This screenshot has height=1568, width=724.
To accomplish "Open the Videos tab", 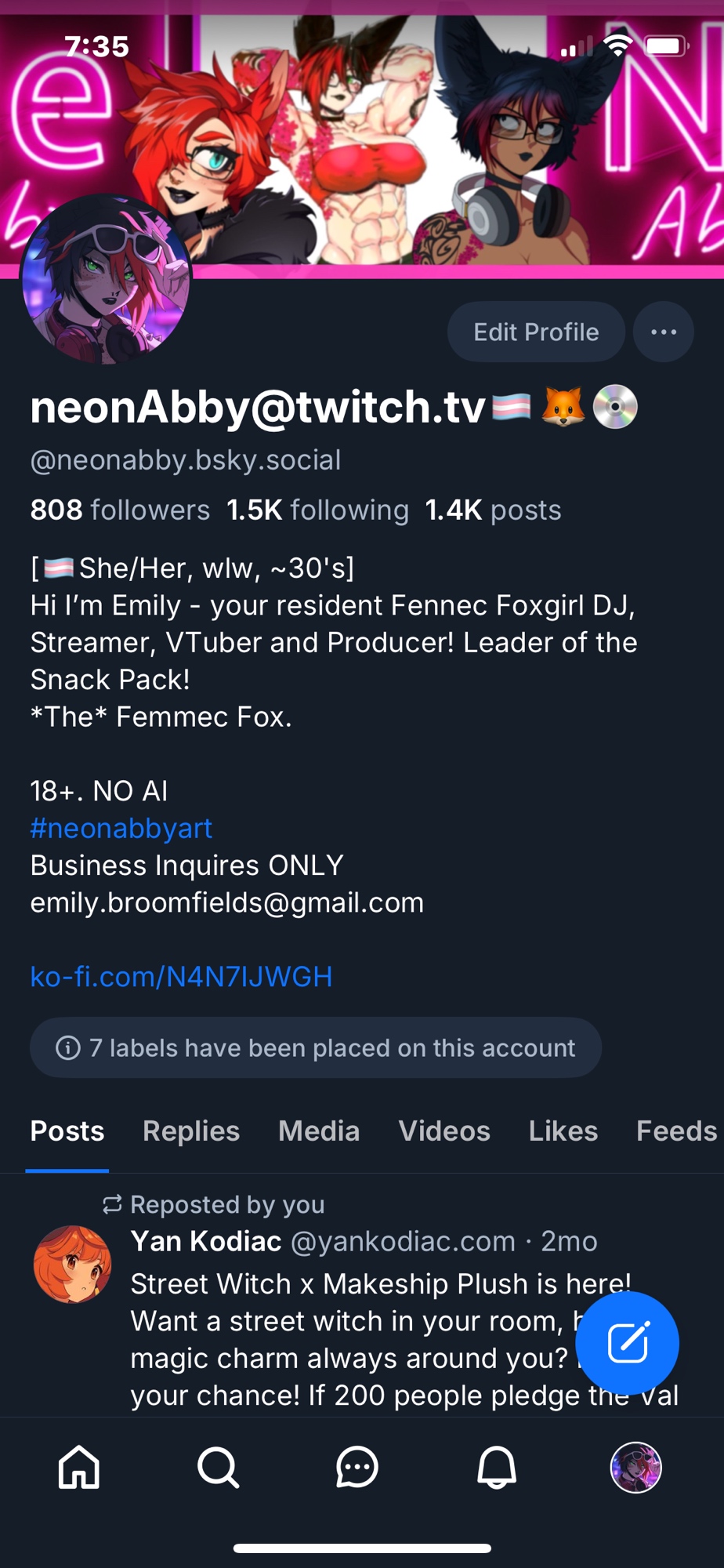I will tap(444, 1131).
